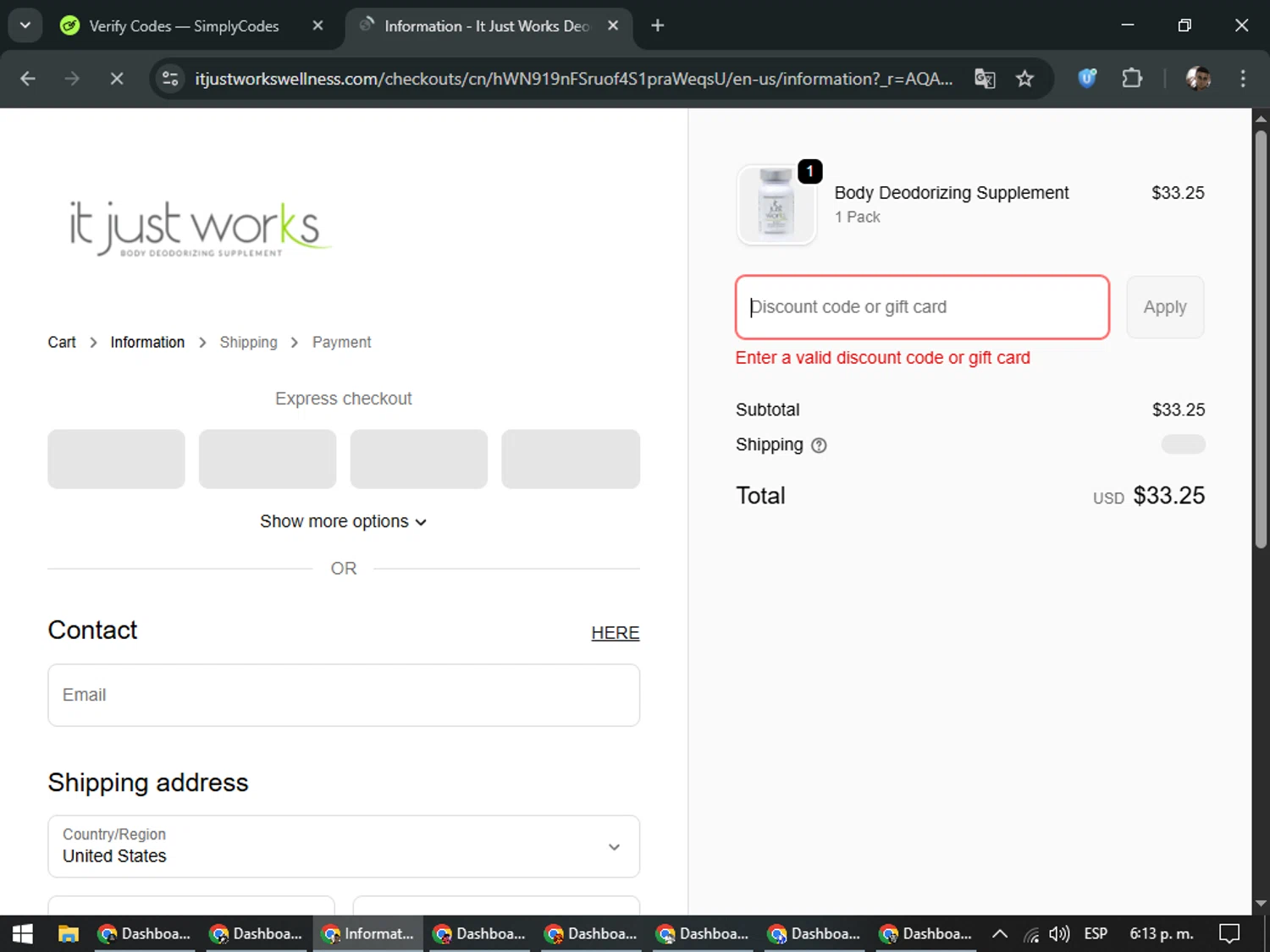Click the ESP language indicator
This screenshot has width=1270, height=952.
1096,933
